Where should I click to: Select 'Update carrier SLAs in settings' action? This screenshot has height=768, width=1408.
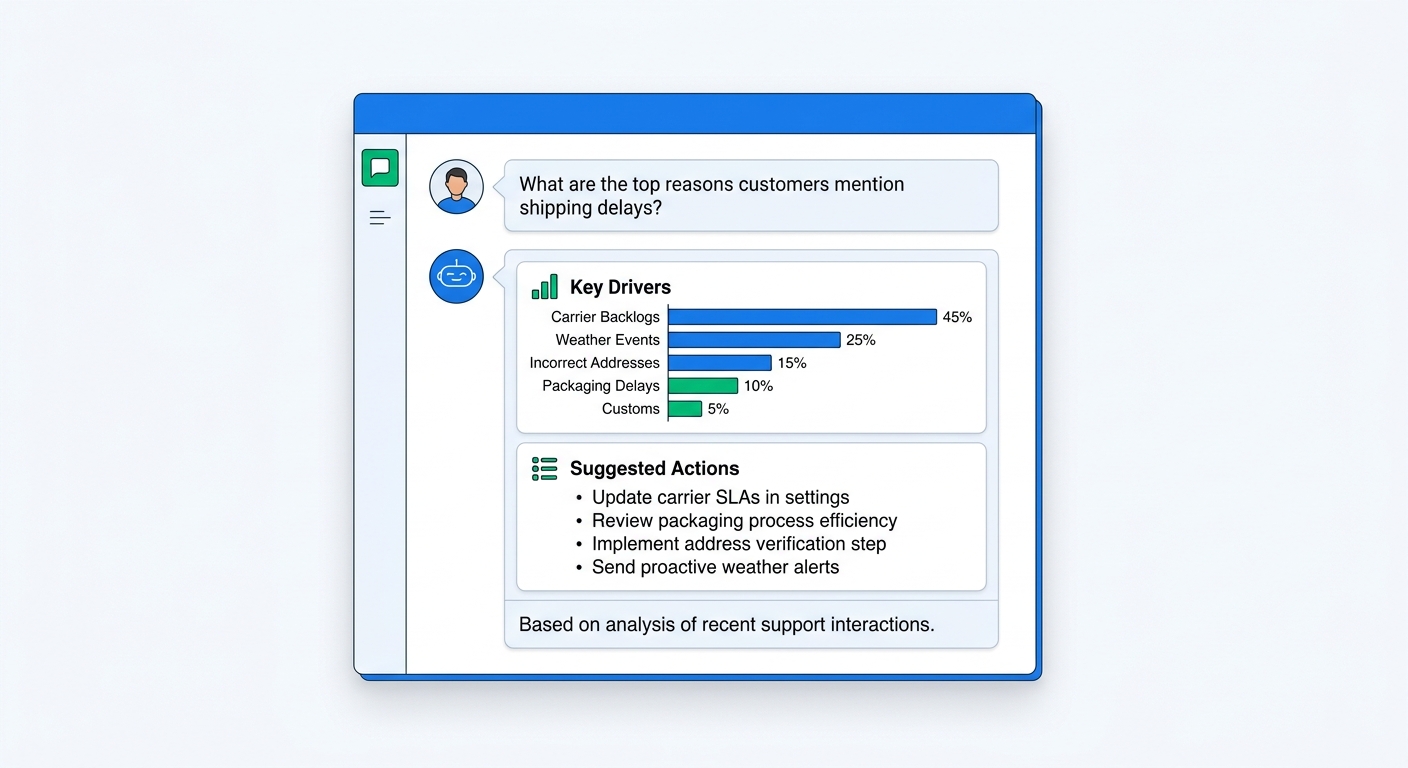(x=720, y=498)
